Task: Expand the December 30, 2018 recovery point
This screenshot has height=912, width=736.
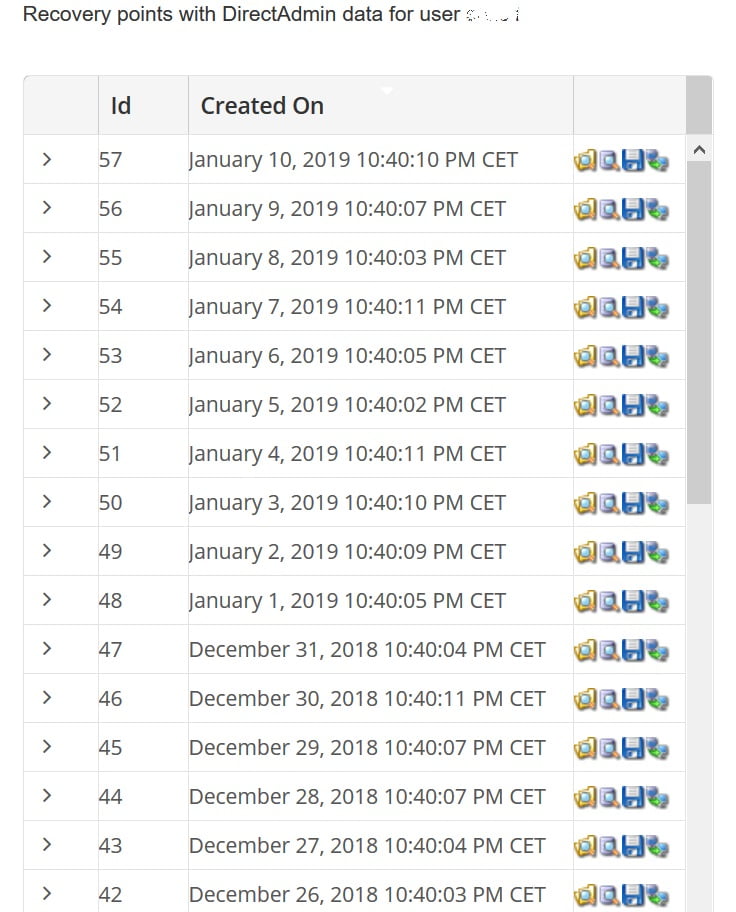Action: pyautogui.click(x=47, y=698)
